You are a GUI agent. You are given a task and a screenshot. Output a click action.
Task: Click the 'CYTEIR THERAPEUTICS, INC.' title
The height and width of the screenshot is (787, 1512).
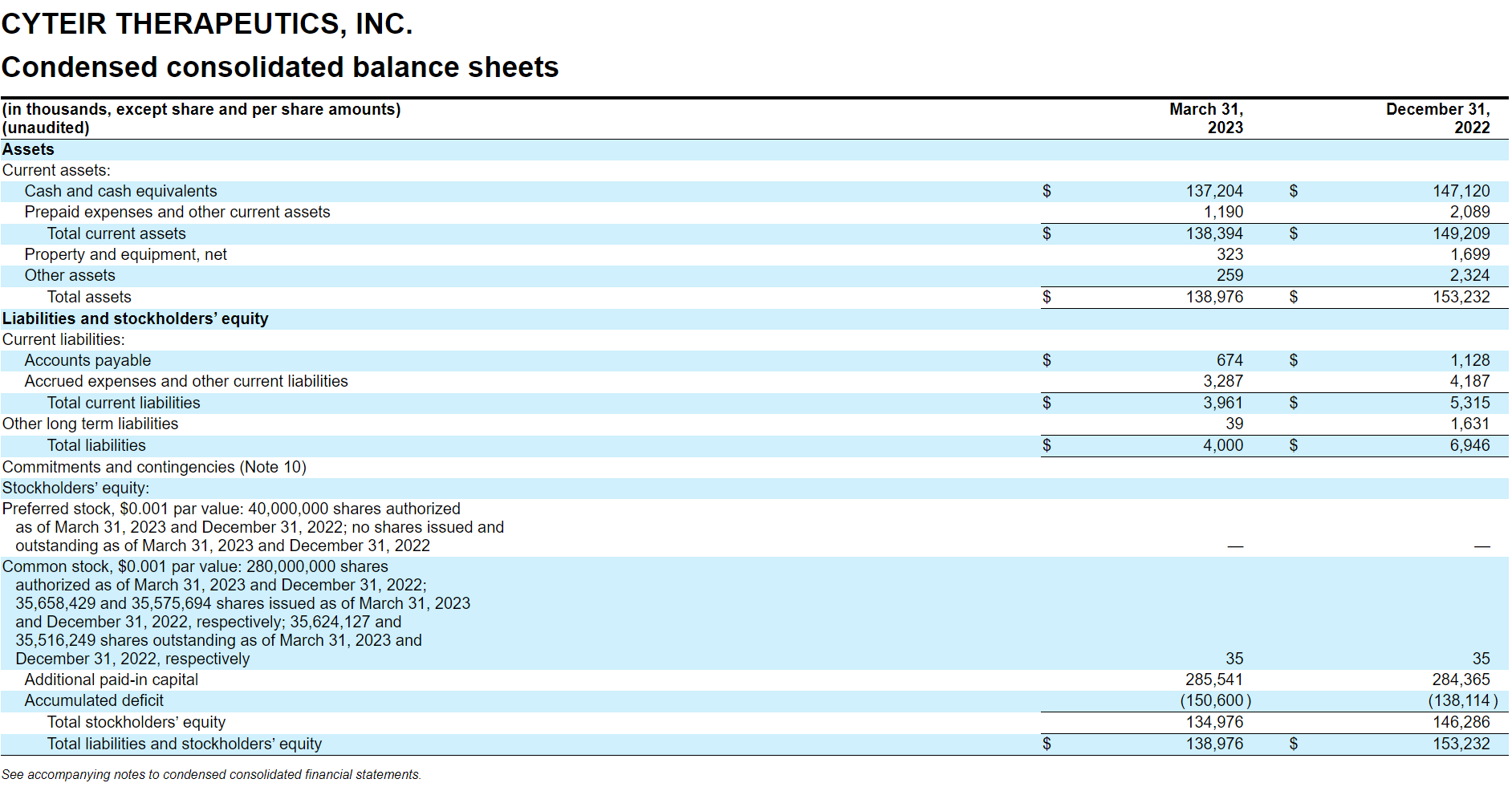point(207,24)
